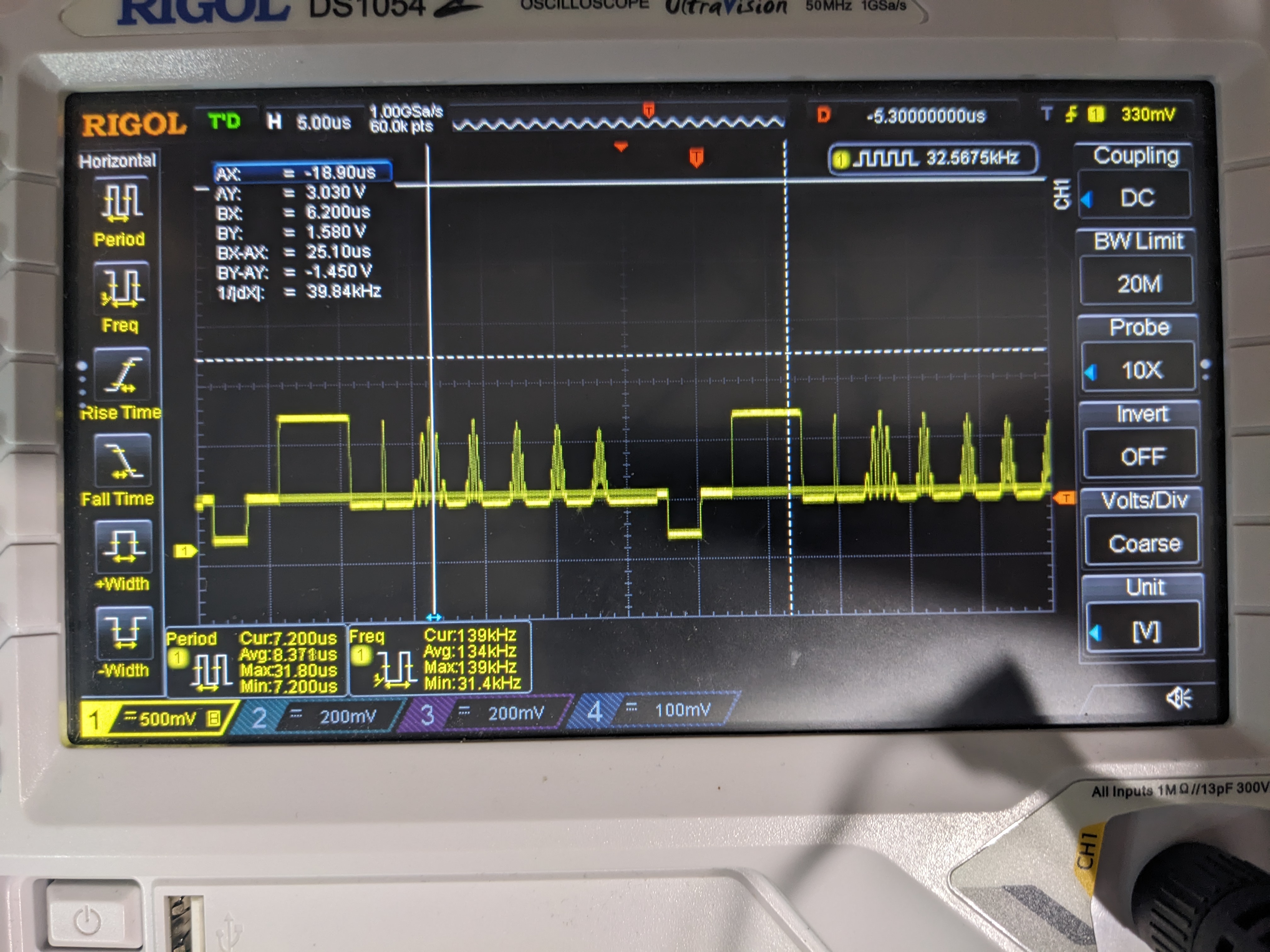Screen dimensions: 1270x952
Task: Click the memory waveform overview bar
Action: coord(618,122)
